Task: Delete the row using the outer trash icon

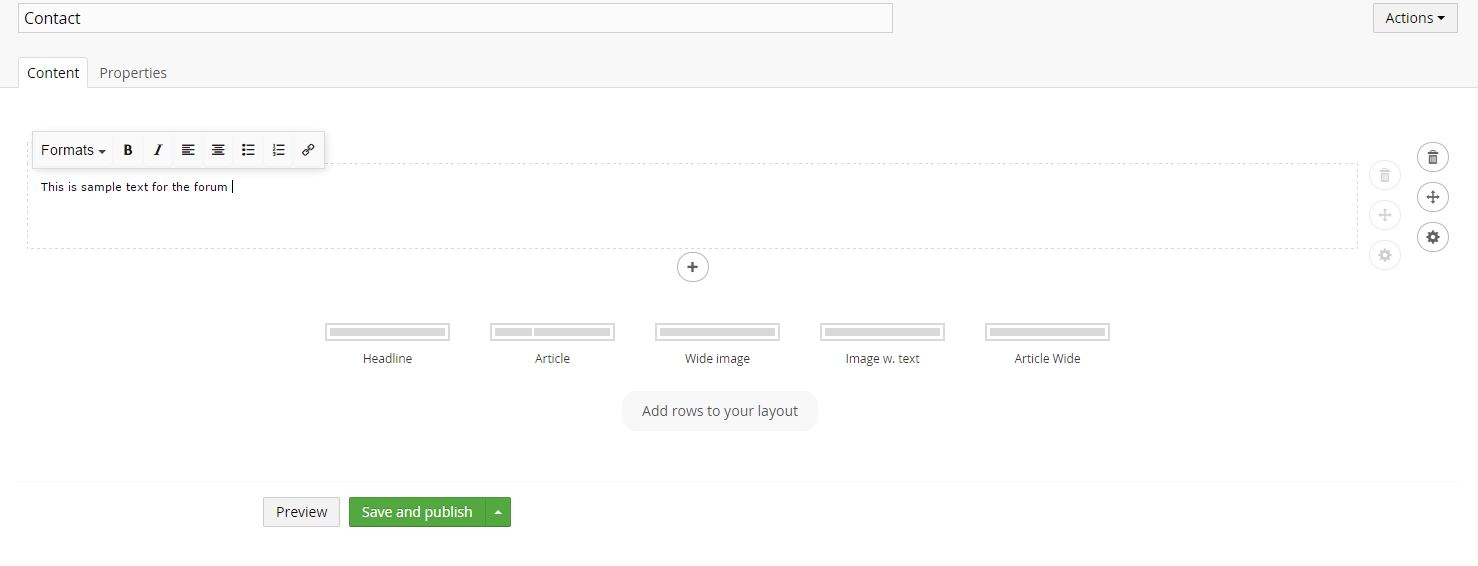Action: tap(1433, 157)
